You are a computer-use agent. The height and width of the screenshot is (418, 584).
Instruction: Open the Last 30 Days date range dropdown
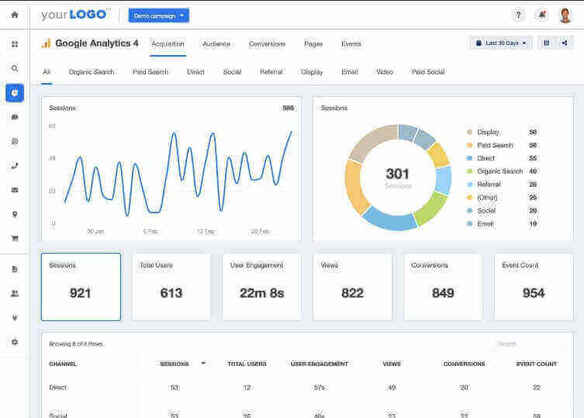click(x=501, y=43)
